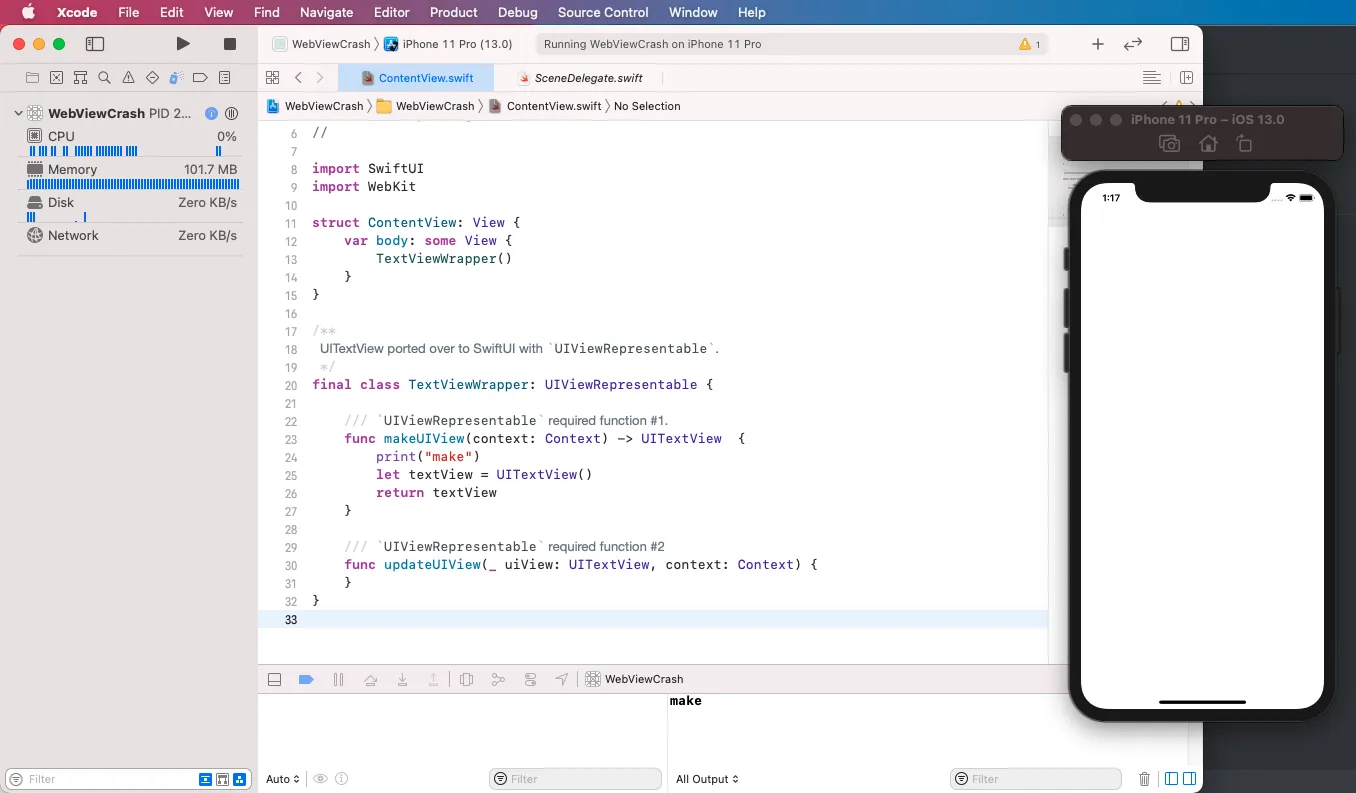
Task: Switch to the SceneDelegate.swift tab
Action: pyautogui.click(x=580, y=78)
